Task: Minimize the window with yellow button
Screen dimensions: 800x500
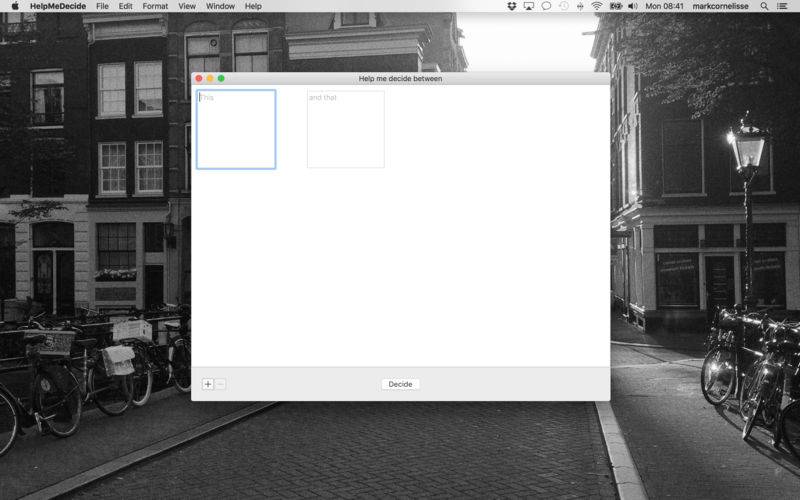Action: click(x=210, y=78)
